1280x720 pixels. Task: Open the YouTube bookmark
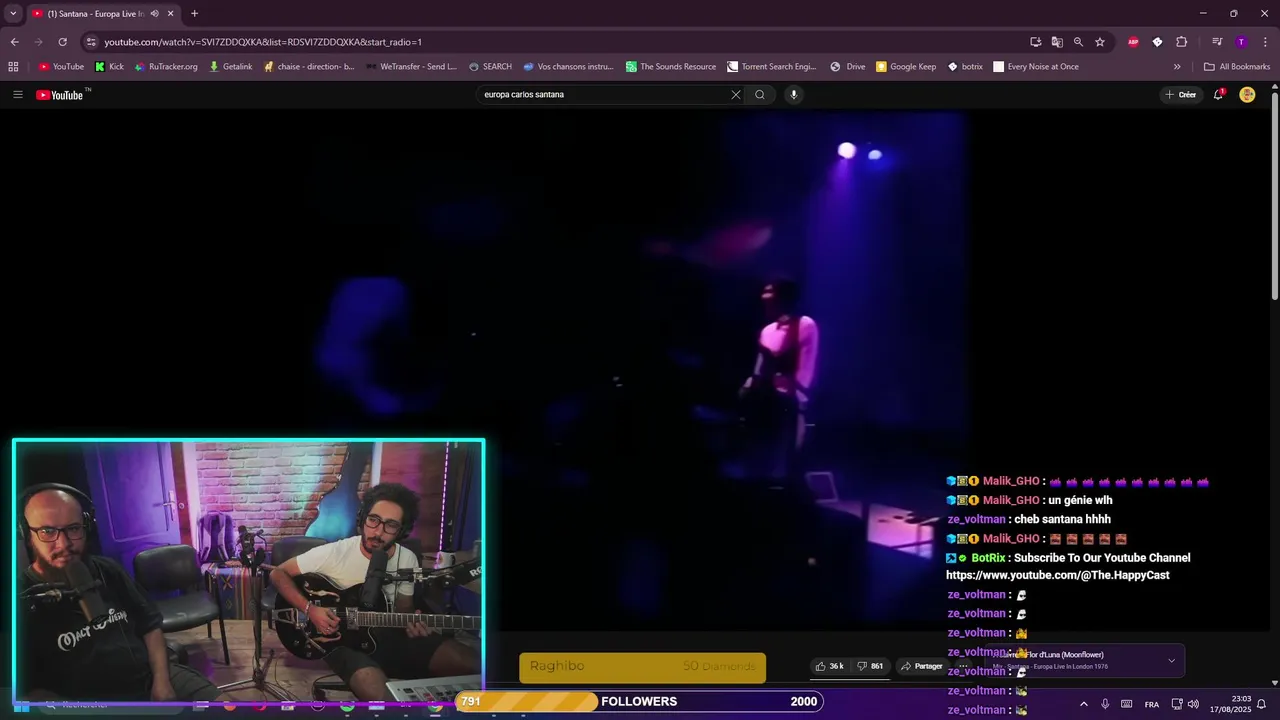61,67
